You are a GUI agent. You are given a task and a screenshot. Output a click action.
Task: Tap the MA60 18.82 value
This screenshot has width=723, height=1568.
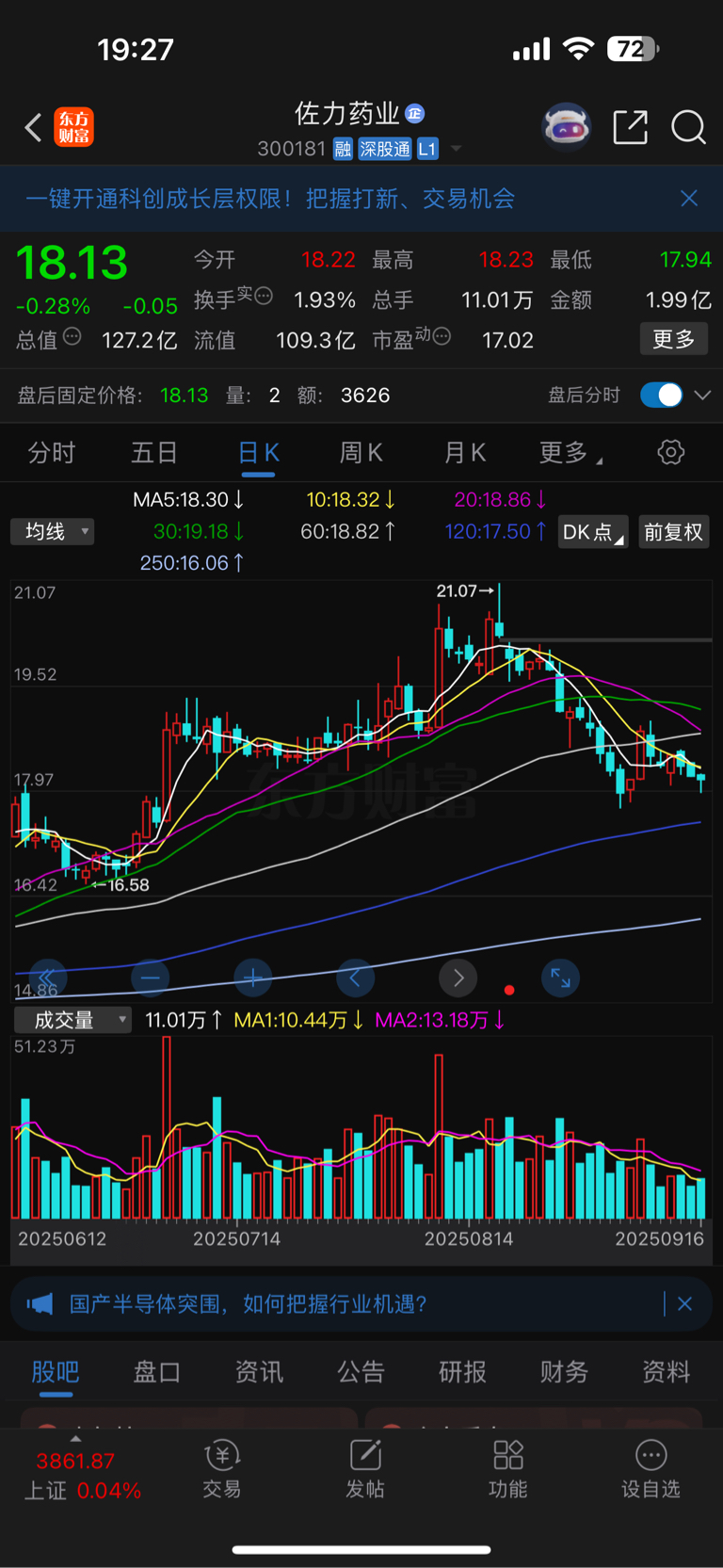point(347,531)
